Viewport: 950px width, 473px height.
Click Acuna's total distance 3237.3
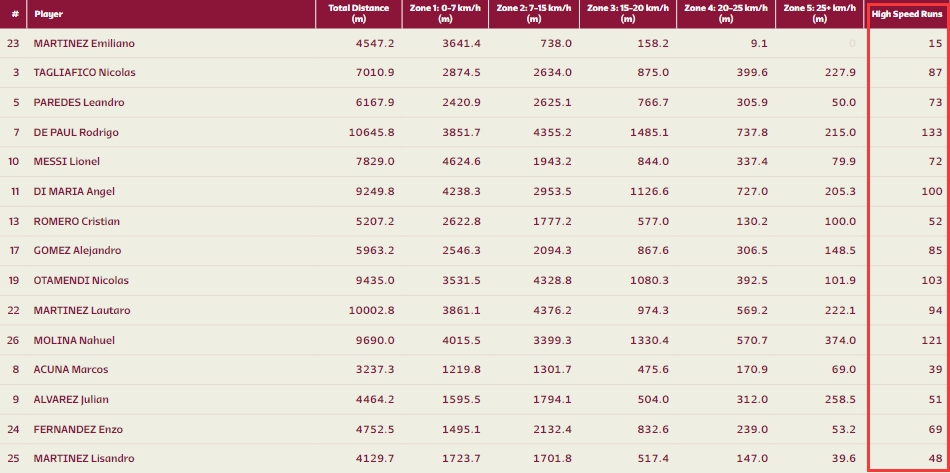pos(375,369)
